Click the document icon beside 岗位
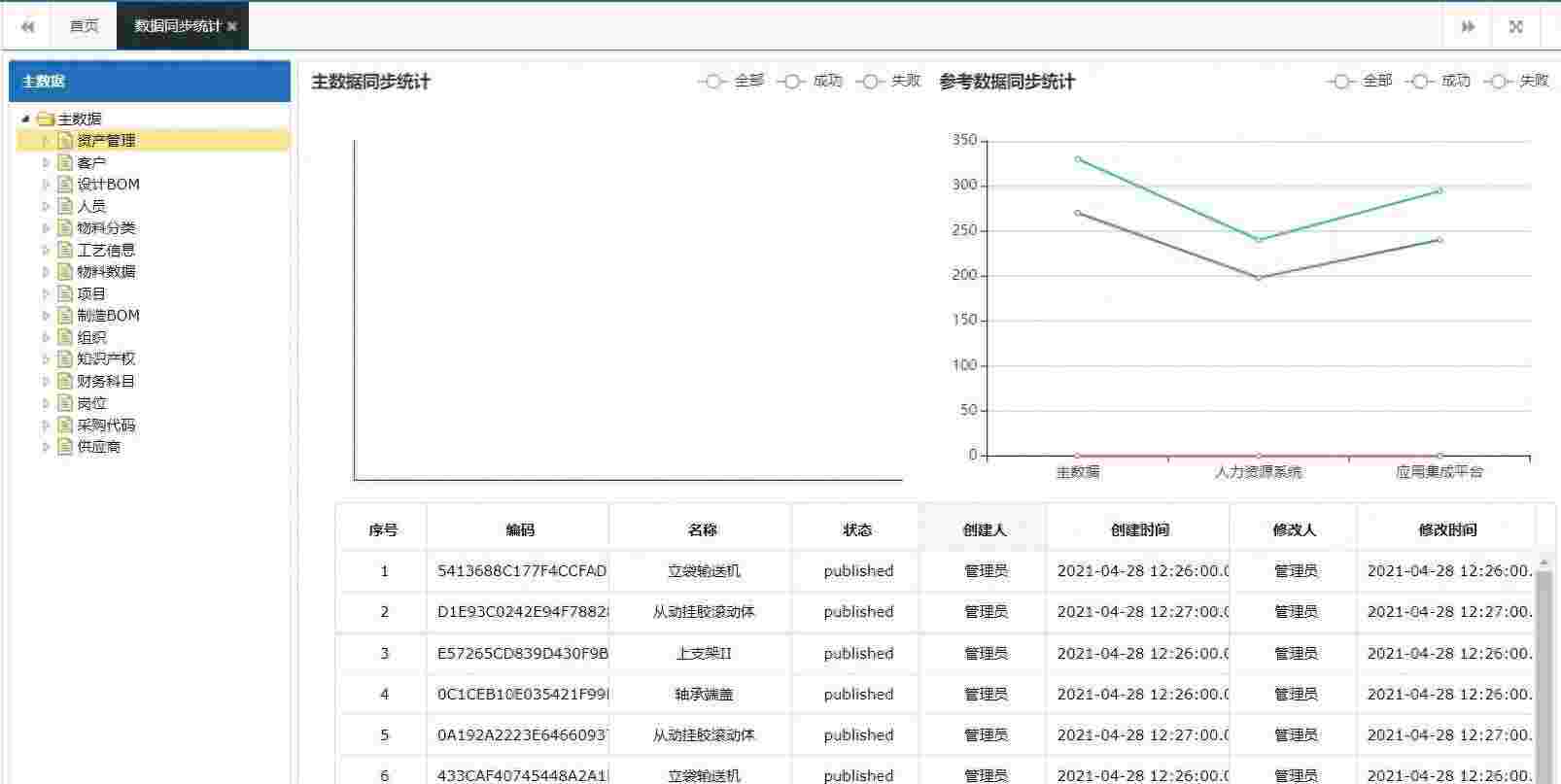 pos(65,403)
